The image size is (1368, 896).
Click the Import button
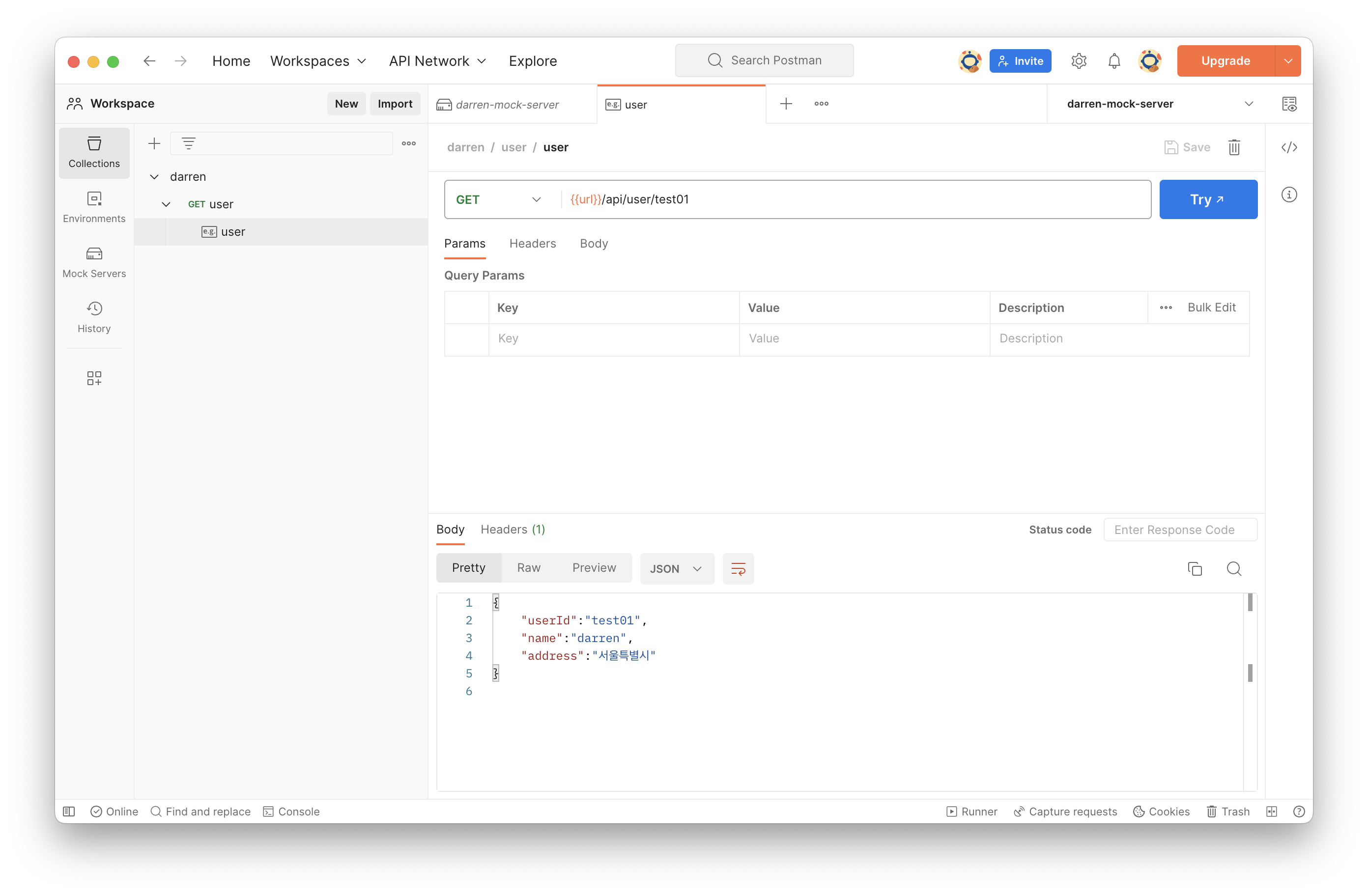tap(395, 104)
